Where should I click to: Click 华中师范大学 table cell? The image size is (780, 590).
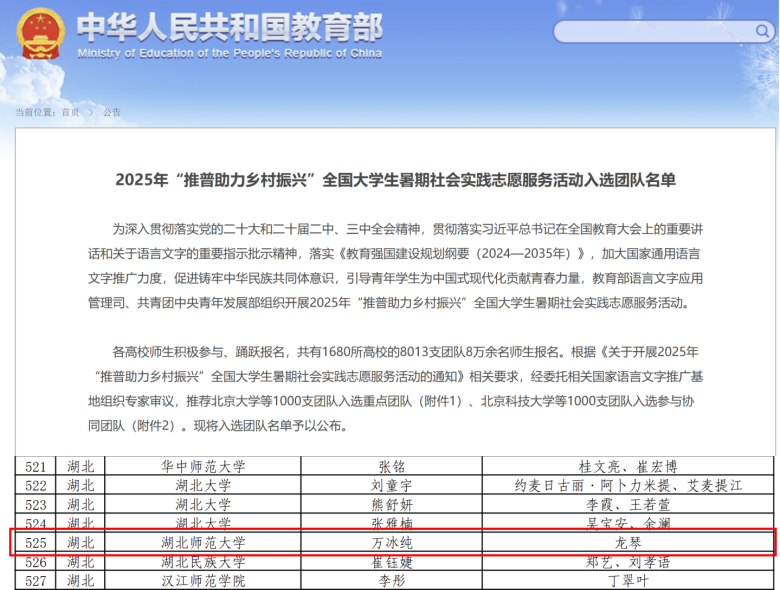tap(203, 466)
